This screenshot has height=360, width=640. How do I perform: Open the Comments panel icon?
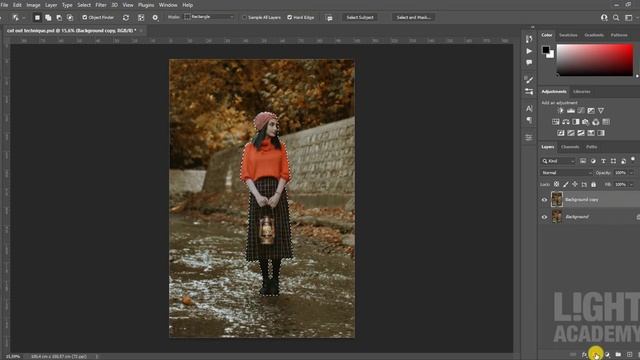point(529,62)
